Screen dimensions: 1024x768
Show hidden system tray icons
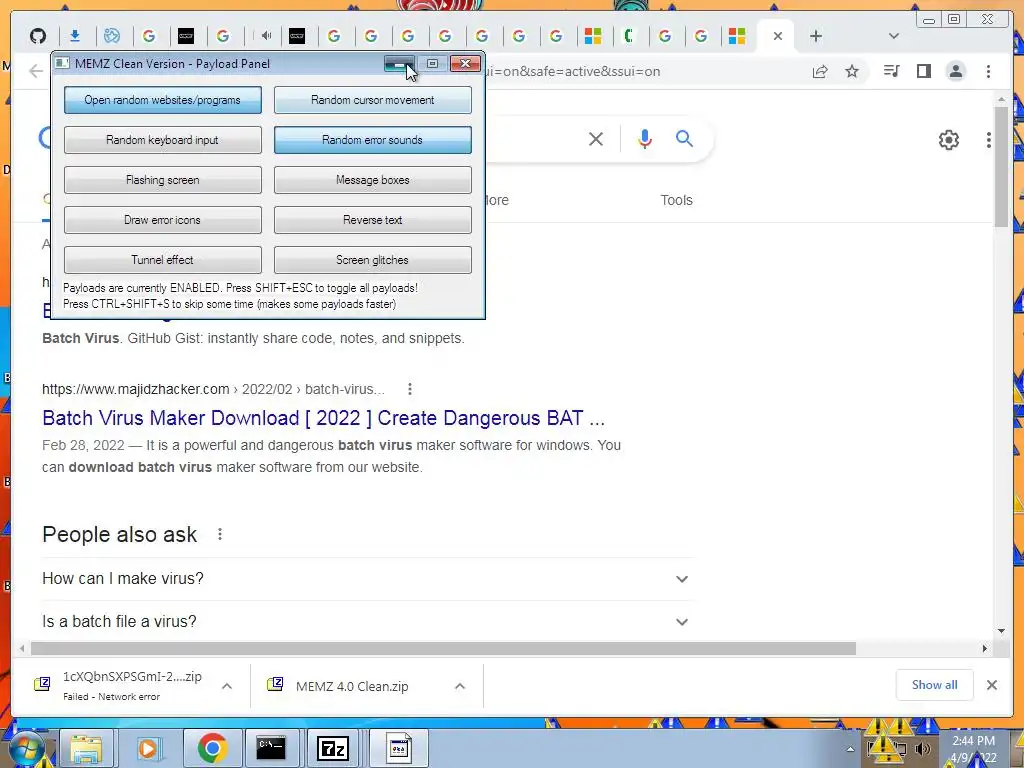pos(850,749)
